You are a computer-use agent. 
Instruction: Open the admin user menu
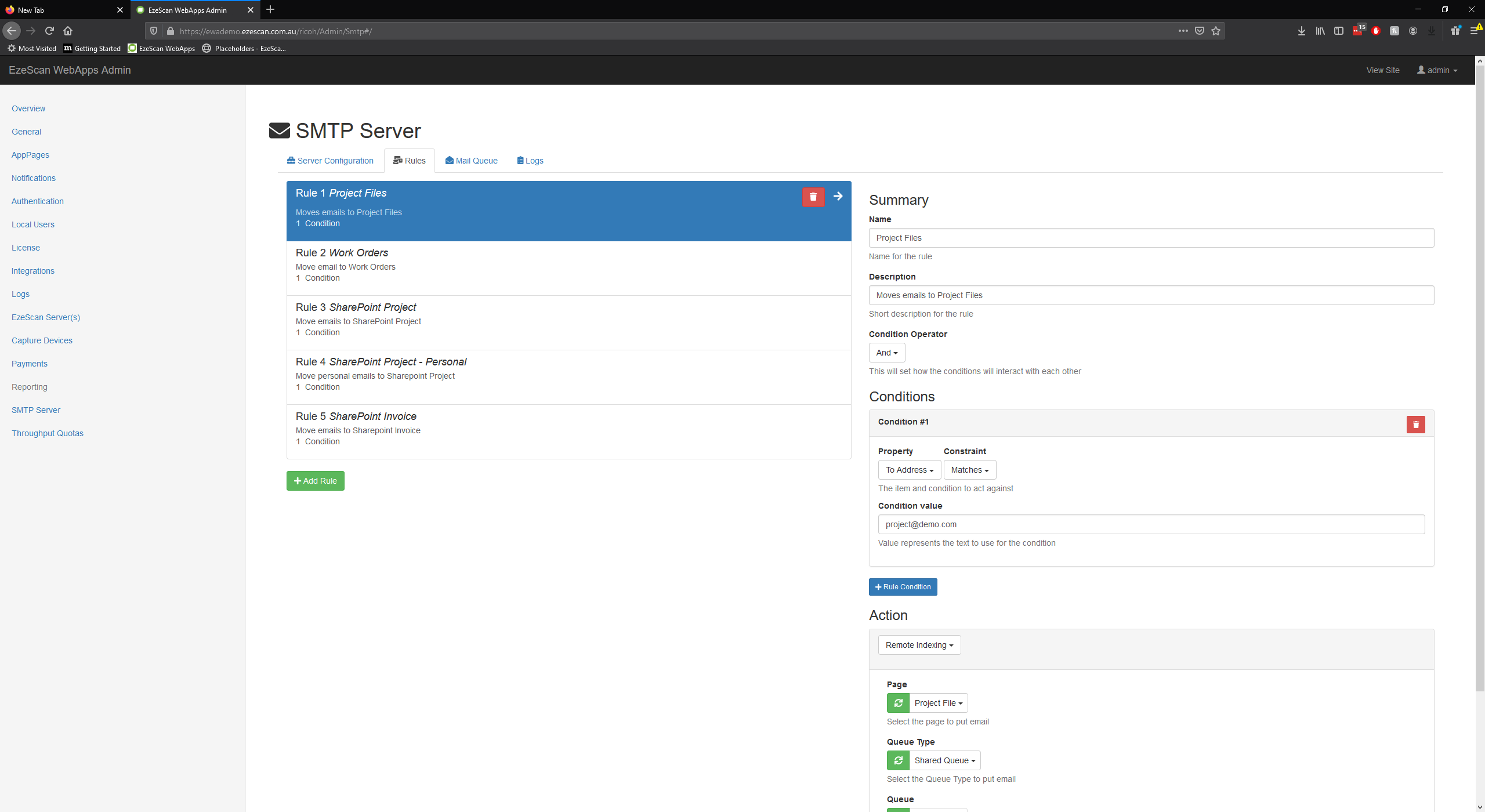1437,70
